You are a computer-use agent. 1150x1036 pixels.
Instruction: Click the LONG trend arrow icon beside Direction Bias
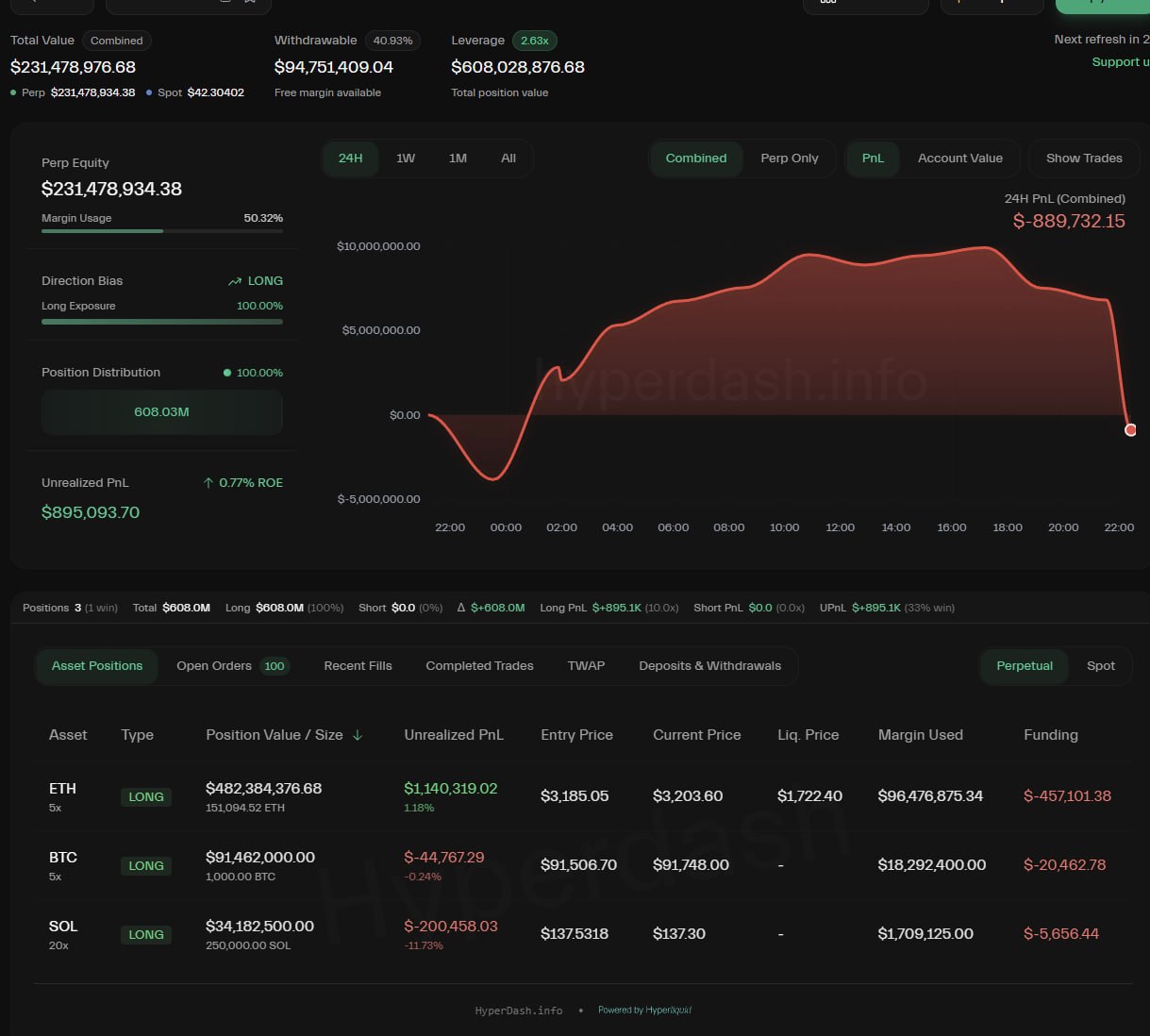(x=233, y=280)
